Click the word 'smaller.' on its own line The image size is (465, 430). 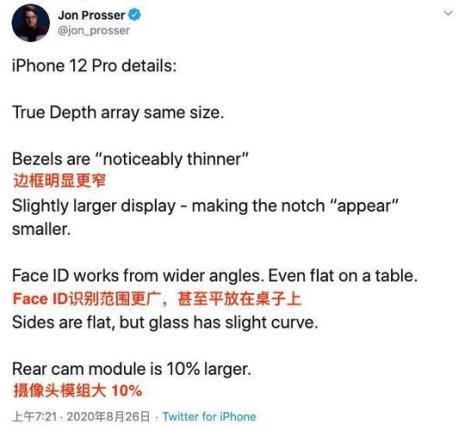click(41, 229)
